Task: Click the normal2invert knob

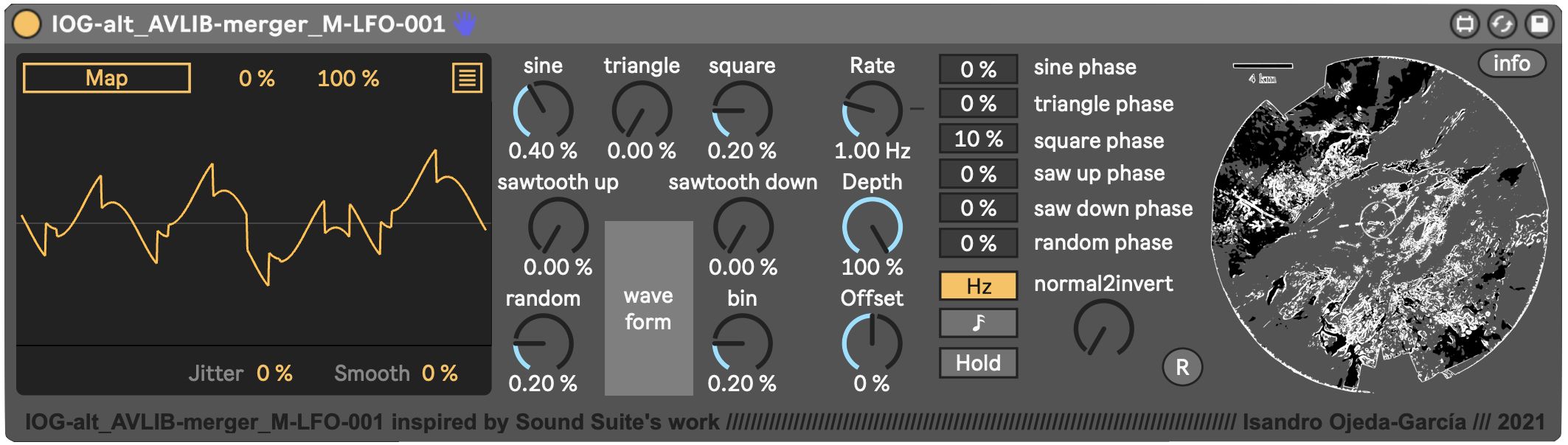Action: click(x=1103, y=329)
